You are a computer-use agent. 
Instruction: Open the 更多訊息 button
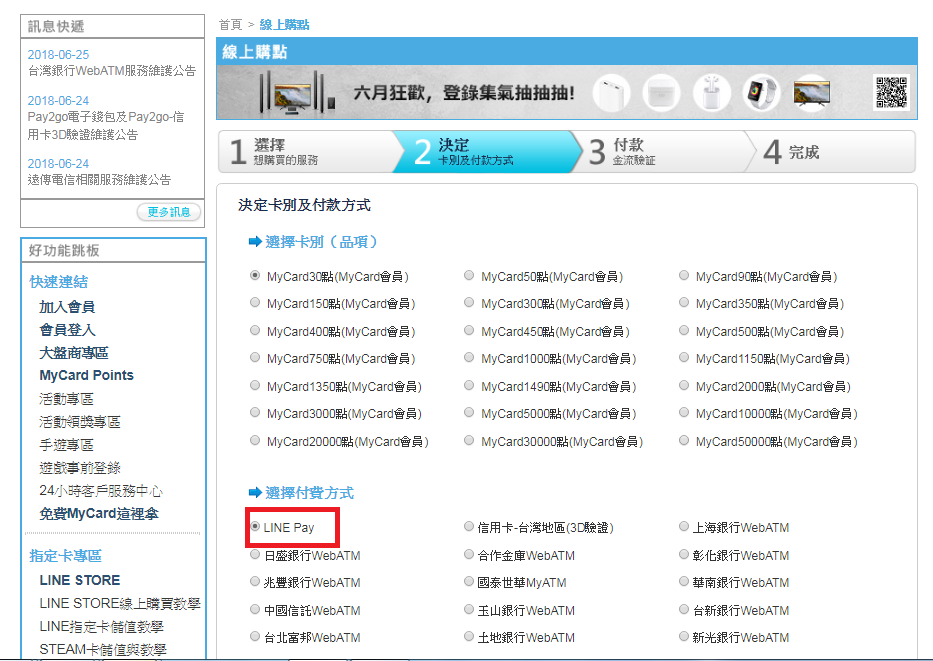(169, 212)
